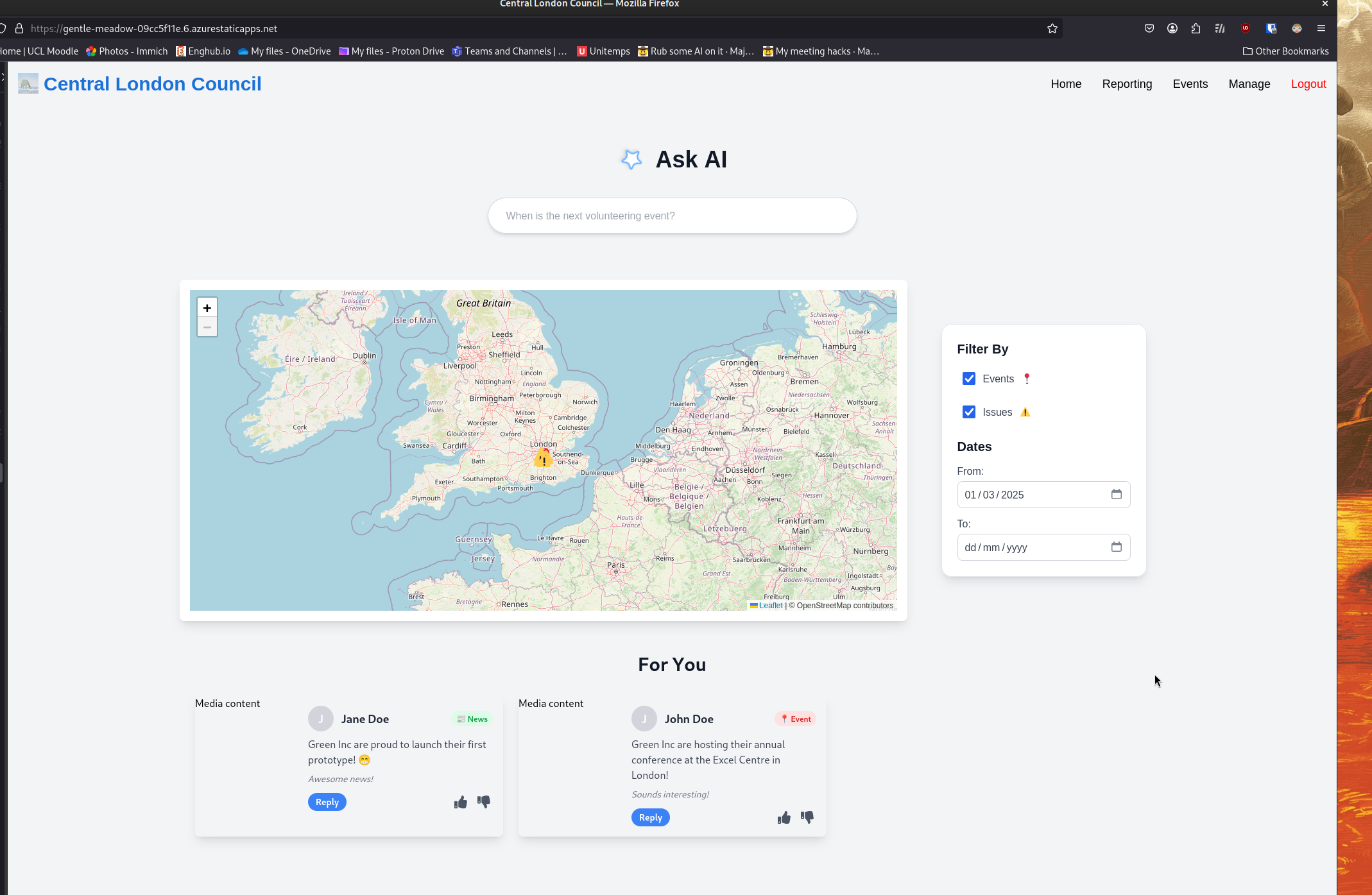Open the Firefox hamburger menu
This screenshot has width=1372, height=895.
(x=1321, y=28)
